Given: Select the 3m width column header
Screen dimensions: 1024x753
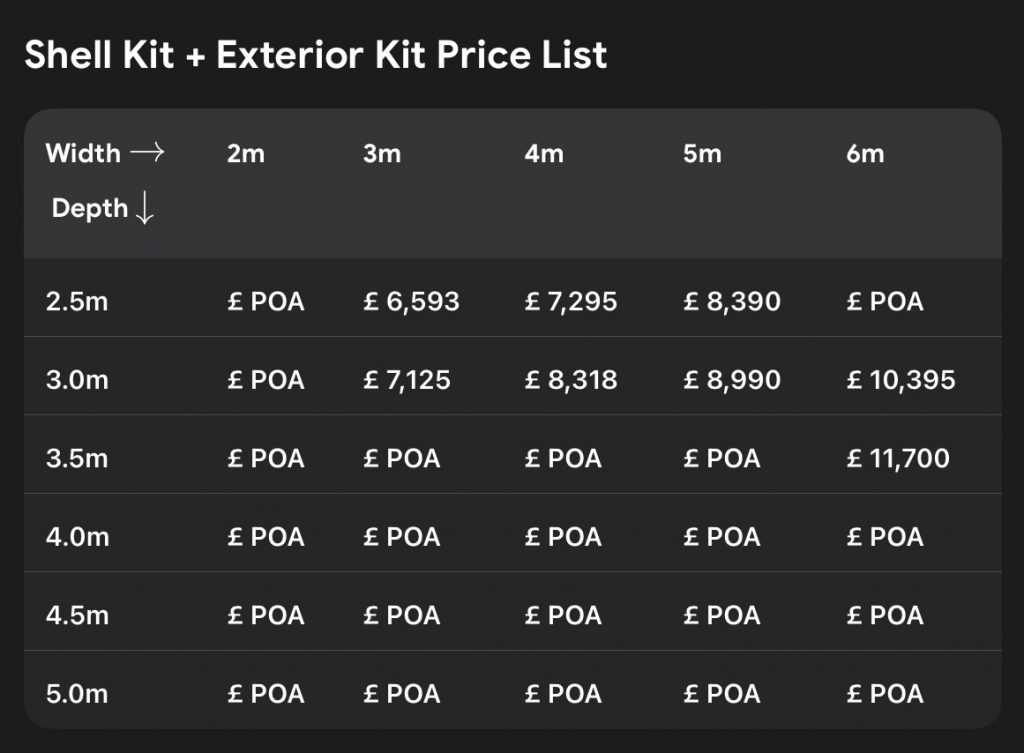Looking at the screenshot, I should pyautogui.click(x=382, y=154).
